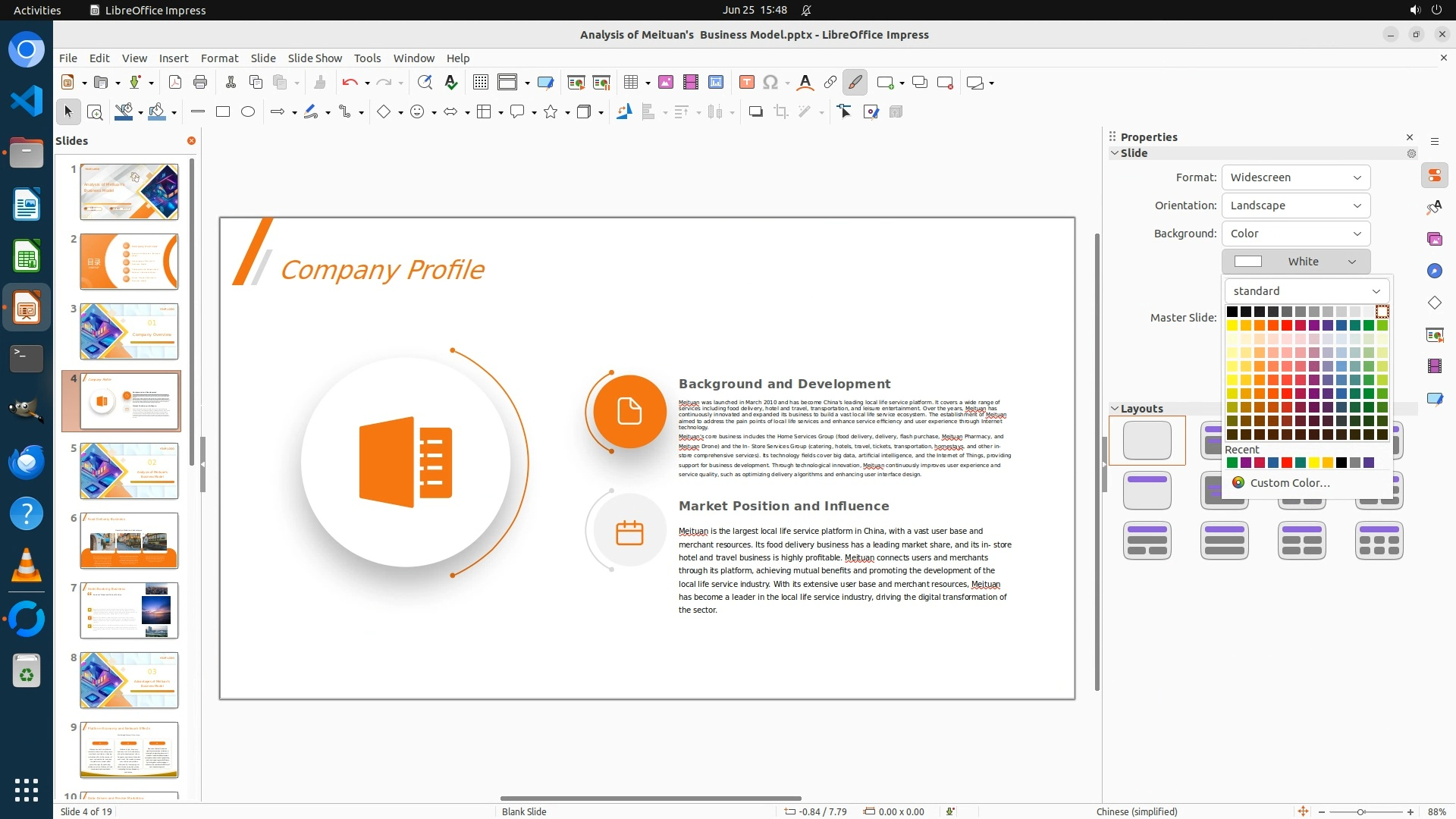The image size is (1456, 819).
Task: Open the Slide Show menu
Action: (315, 58)
